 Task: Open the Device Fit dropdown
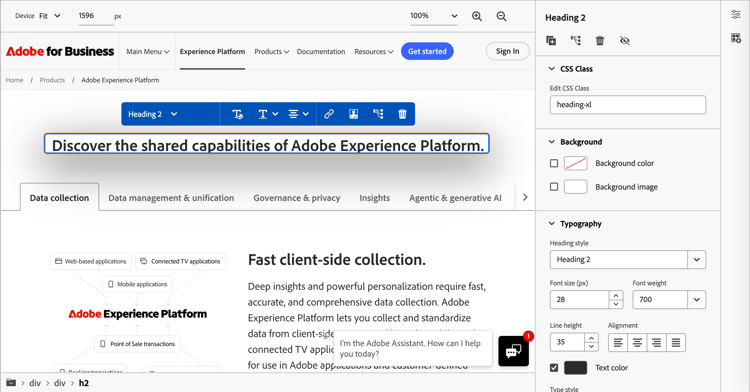[x=50, y=16]
